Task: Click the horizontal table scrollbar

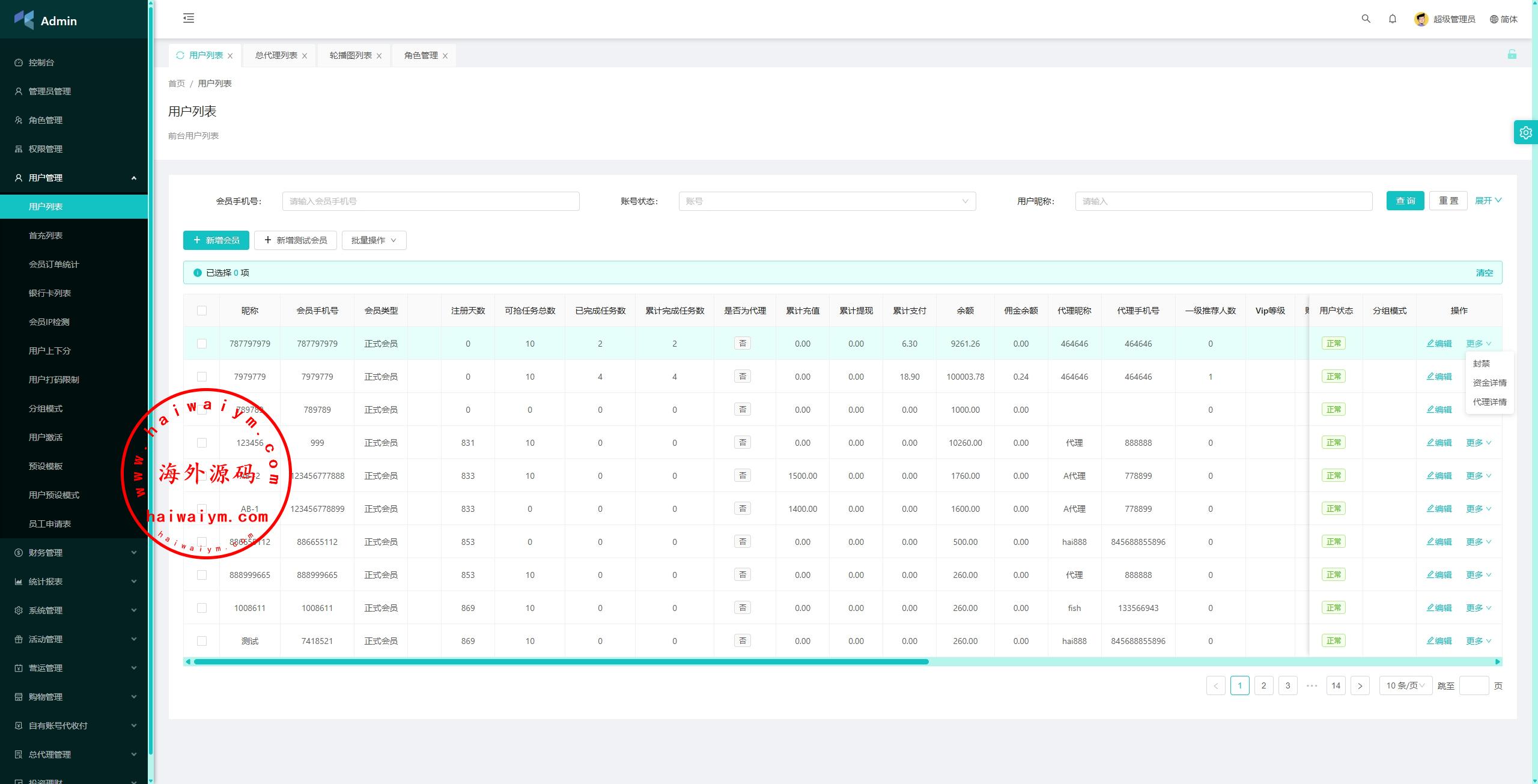Action: 561,661
